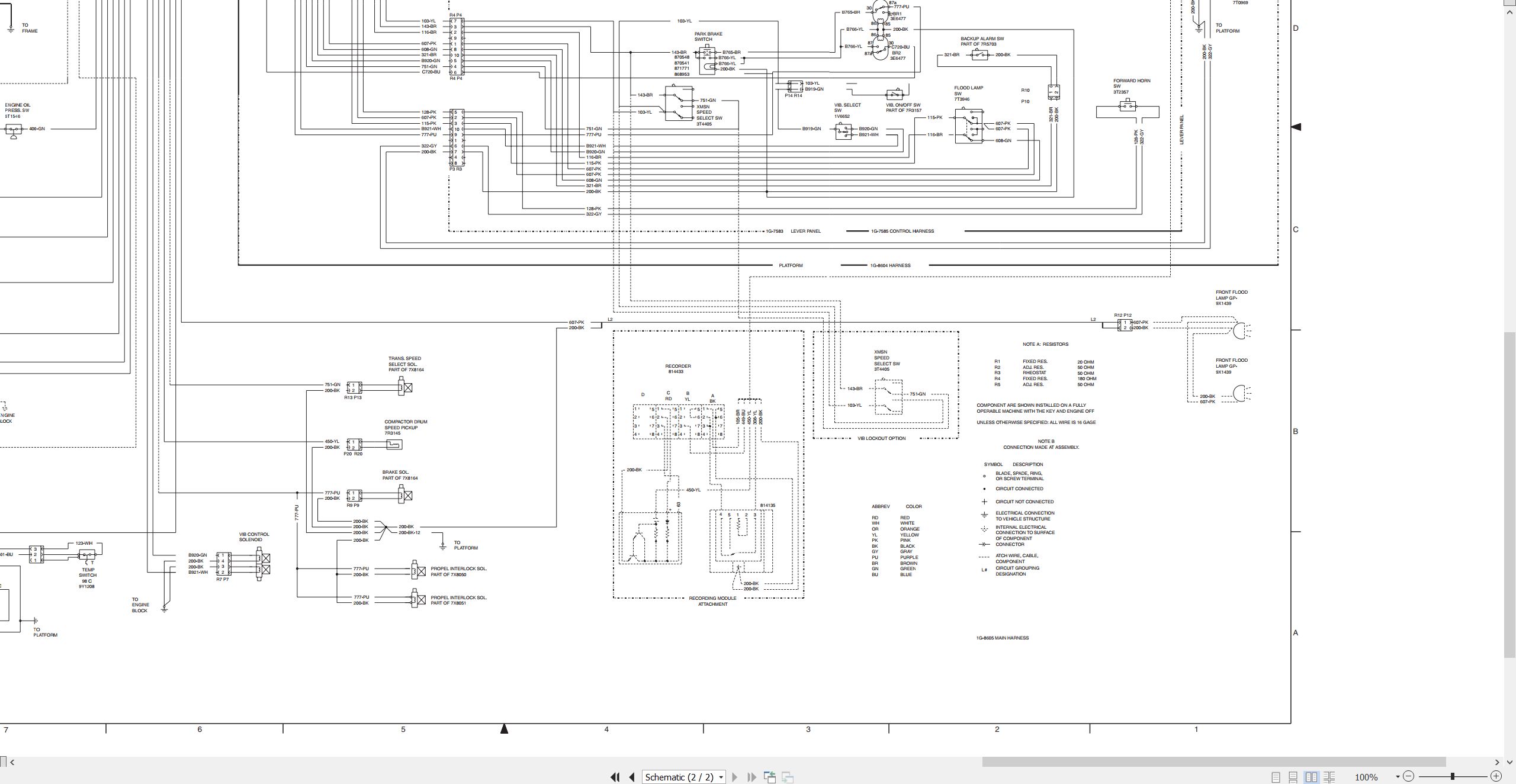Click the 1G-7585 CONTROL HARNESS label

[x=902, y=231]
